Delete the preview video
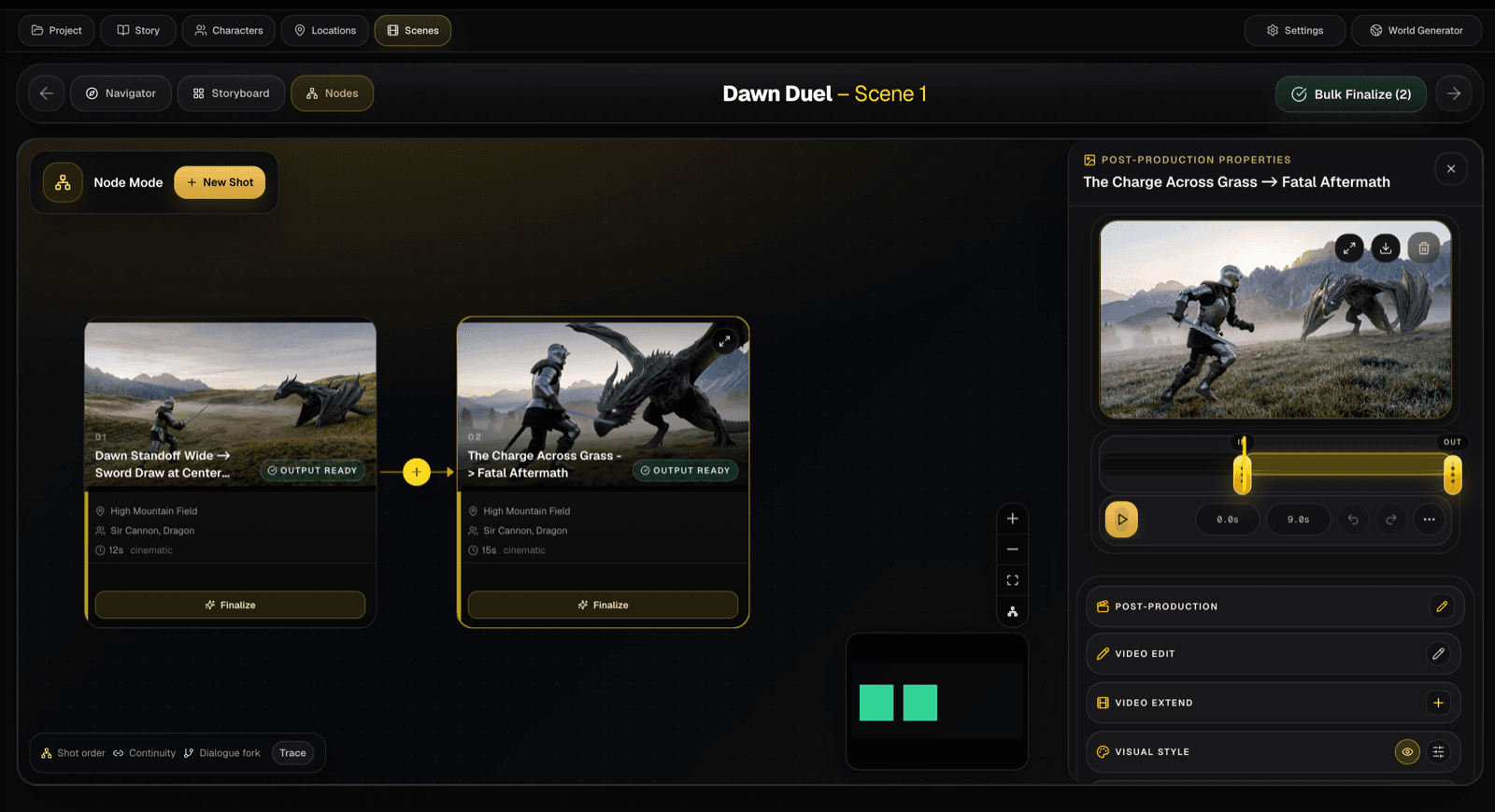1495x812 pixels. click(1424, 248)
